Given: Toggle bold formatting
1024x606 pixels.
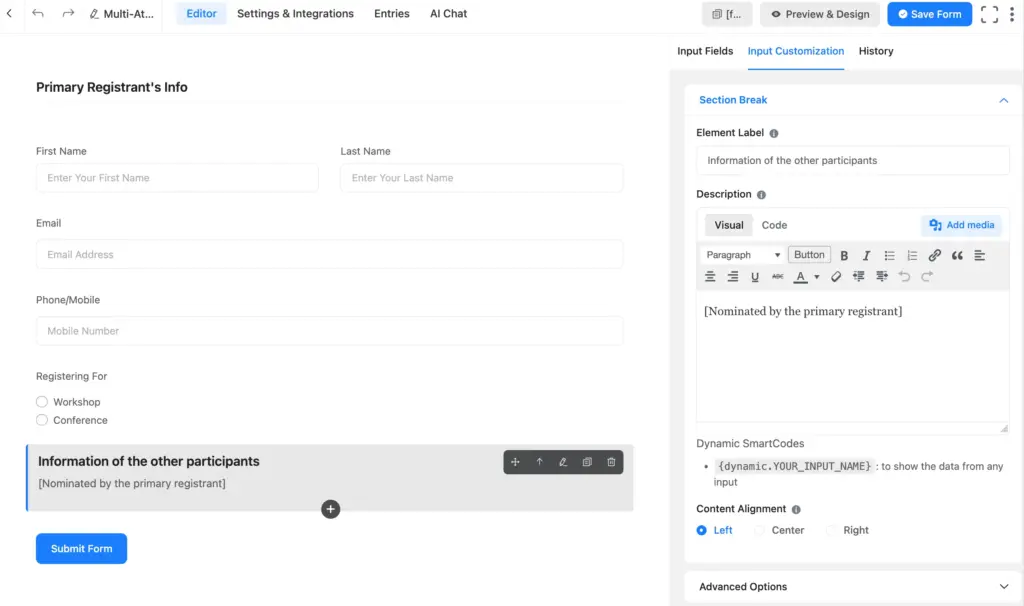Looking at the screenshot, I should (844, 255).
